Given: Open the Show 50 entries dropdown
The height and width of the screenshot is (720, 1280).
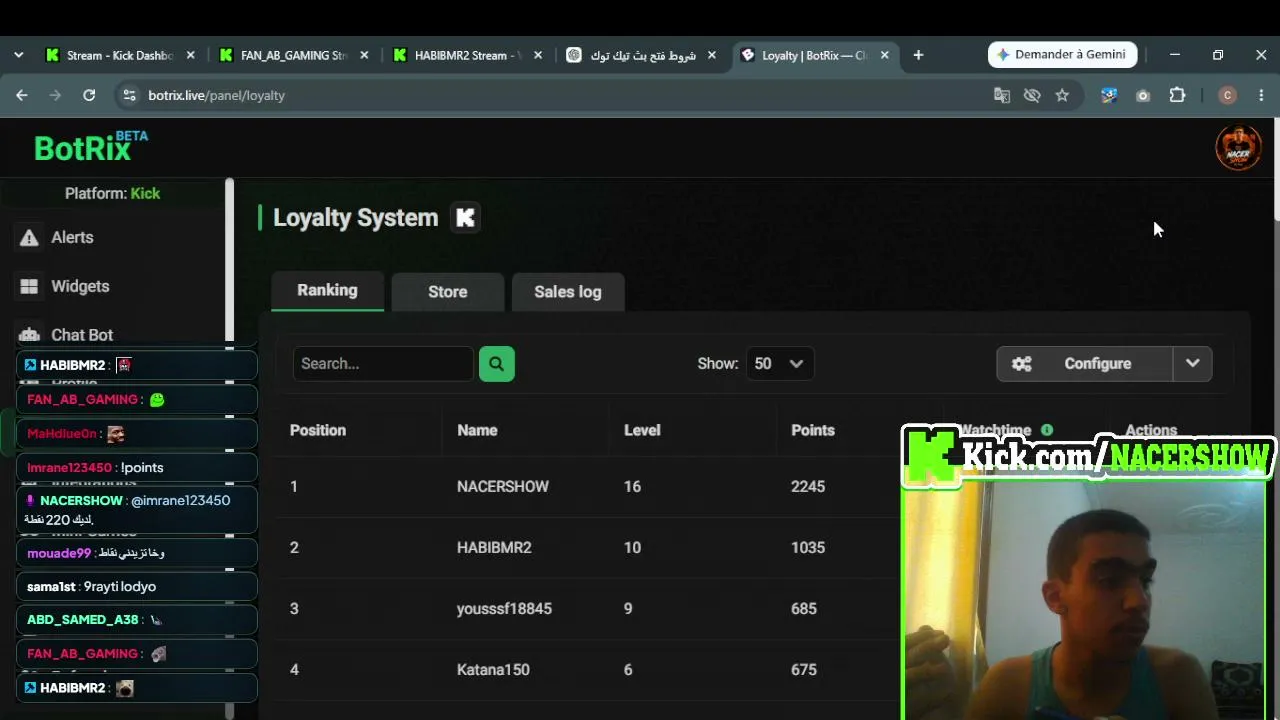Looking at the screenshot, I should [779, 364].
